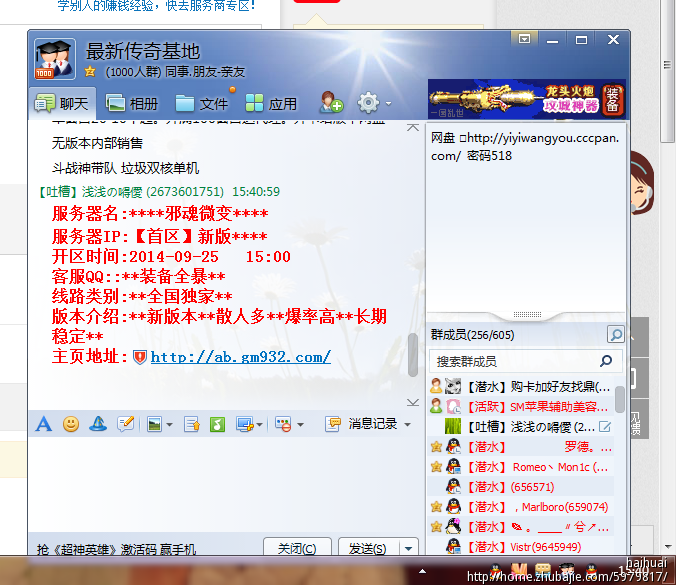
Task: Switch to the 聊天 tab
Action: click(x=63, y=103)
